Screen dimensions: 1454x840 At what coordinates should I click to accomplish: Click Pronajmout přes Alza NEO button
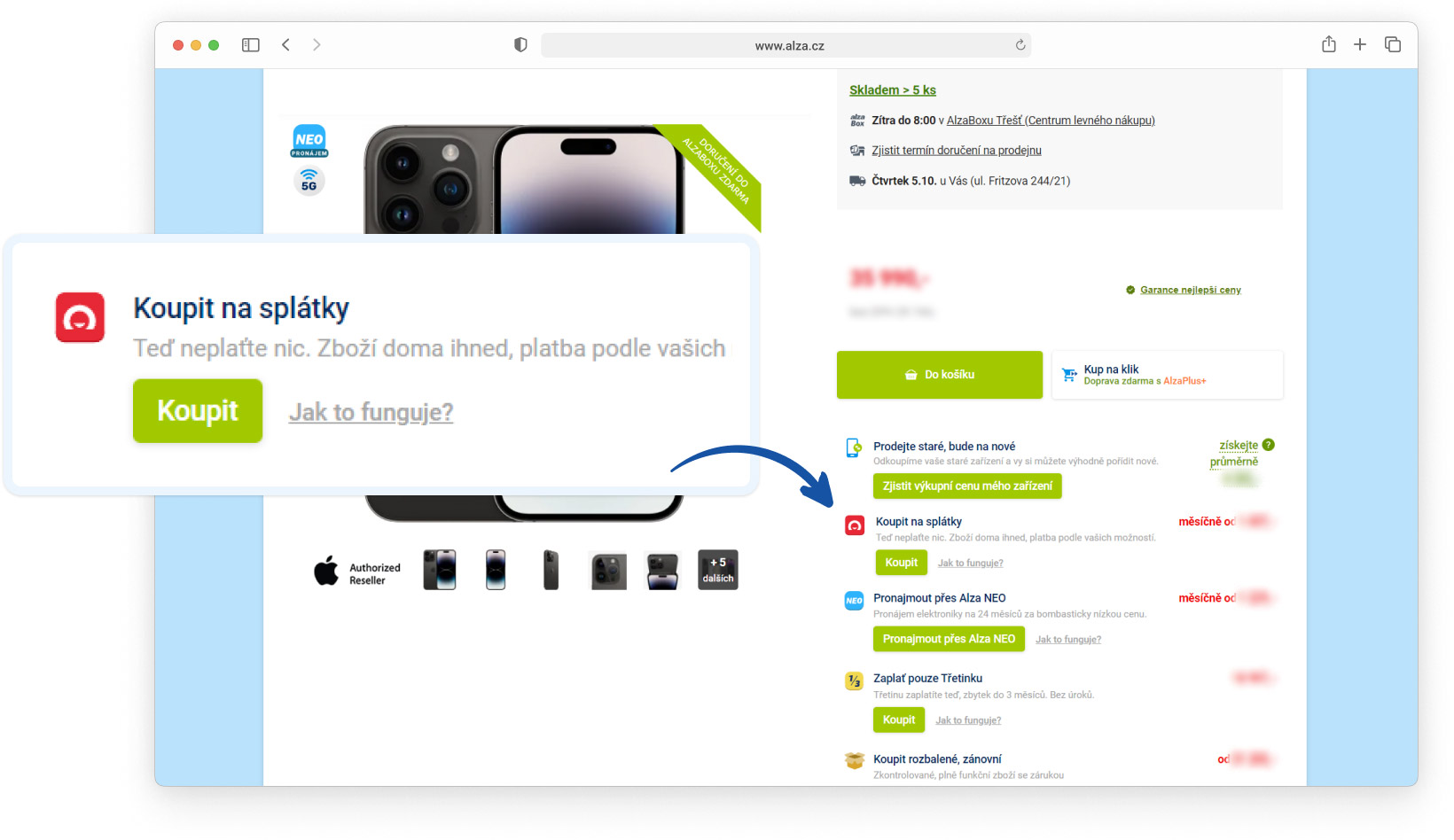coord(949,639)
